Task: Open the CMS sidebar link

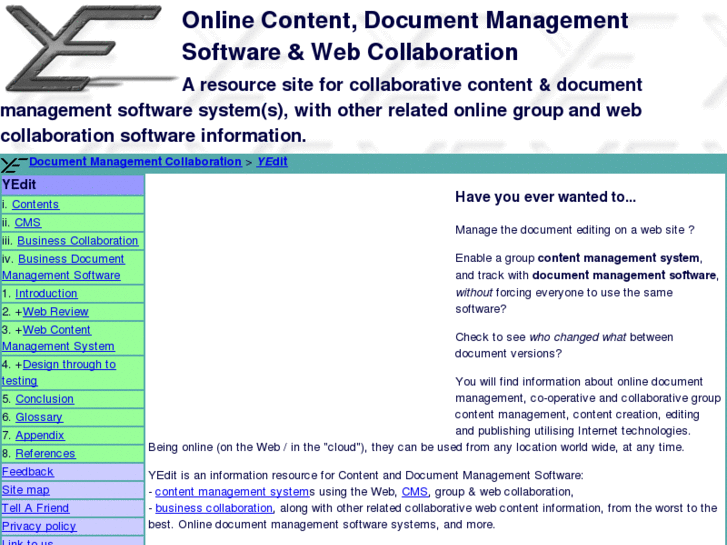Action: [28, 223]
